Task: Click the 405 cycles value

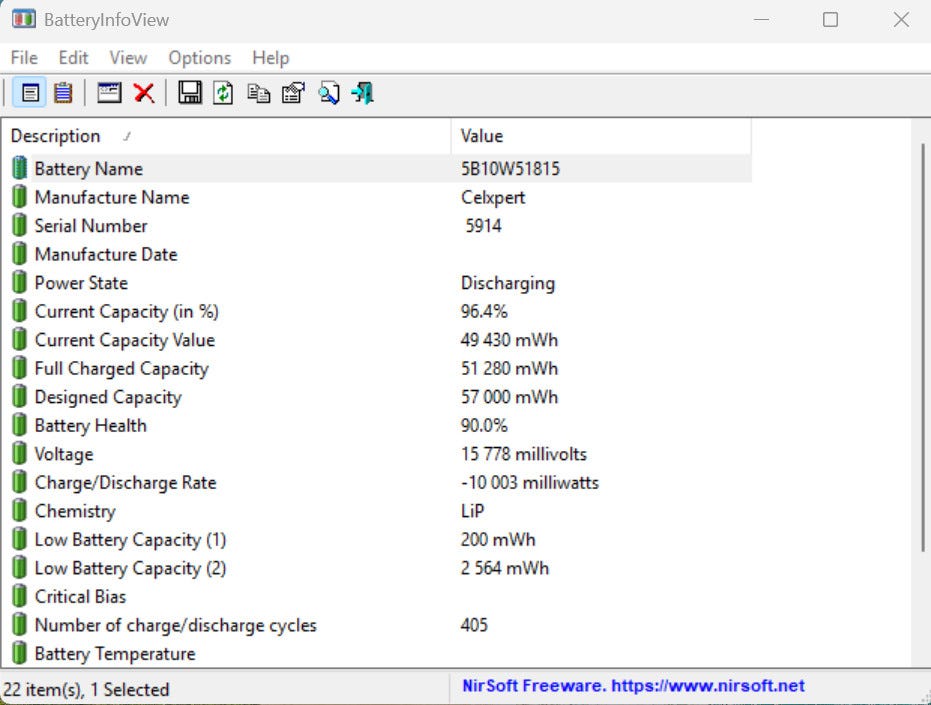Action: pyautogui.click(x=474, y=625)
